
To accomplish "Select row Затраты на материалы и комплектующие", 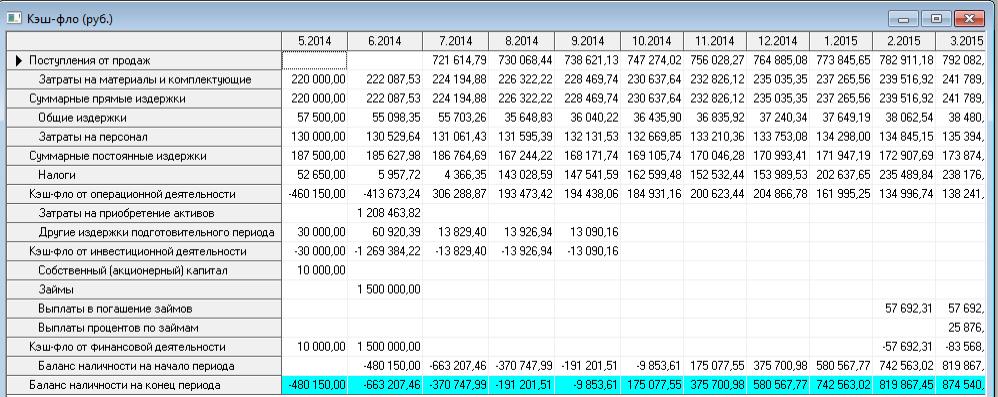I will (144, 80).
